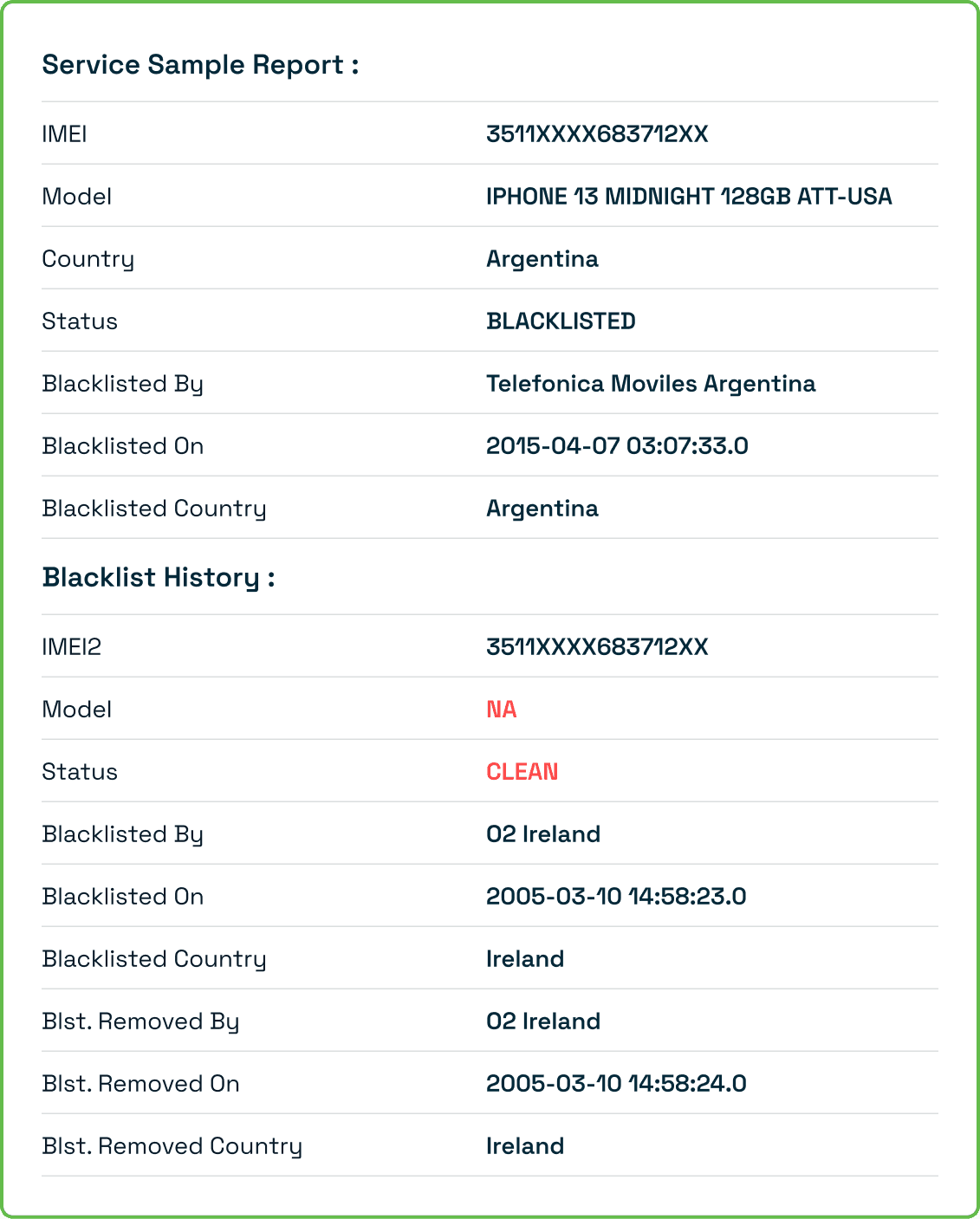Select the 2005-03-10 14:58:23.0 timestamp
980x1219 pixels.
click(616, 897)
